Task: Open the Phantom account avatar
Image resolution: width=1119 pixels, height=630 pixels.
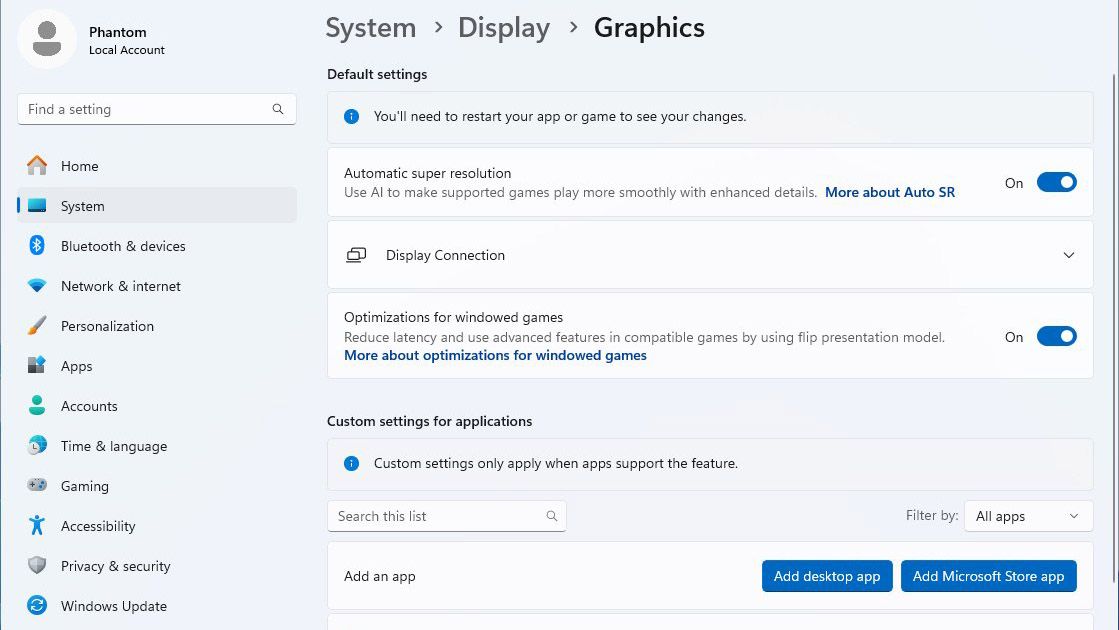Action: 47,38
